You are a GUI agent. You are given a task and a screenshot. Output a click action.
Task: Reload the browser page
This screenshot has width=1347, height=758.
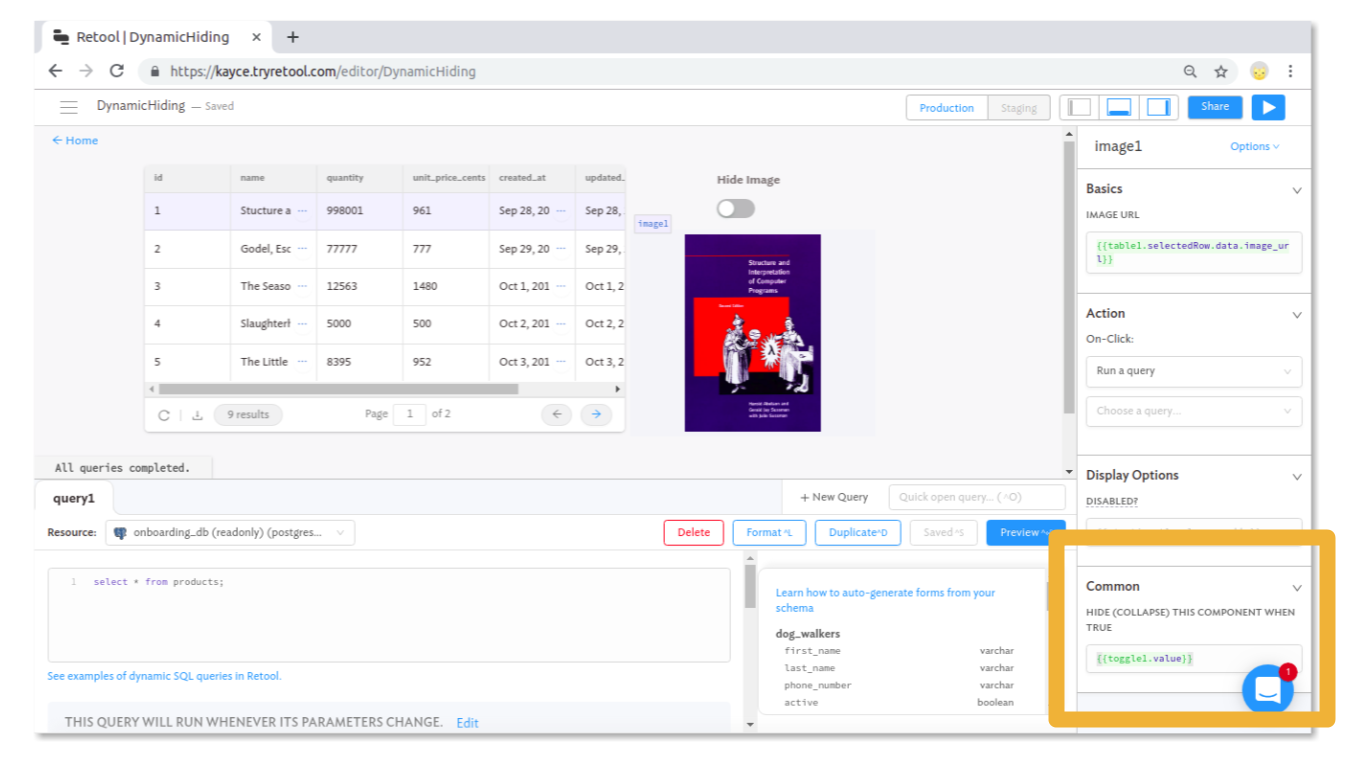pyautogui.click(x=117, y=71)
